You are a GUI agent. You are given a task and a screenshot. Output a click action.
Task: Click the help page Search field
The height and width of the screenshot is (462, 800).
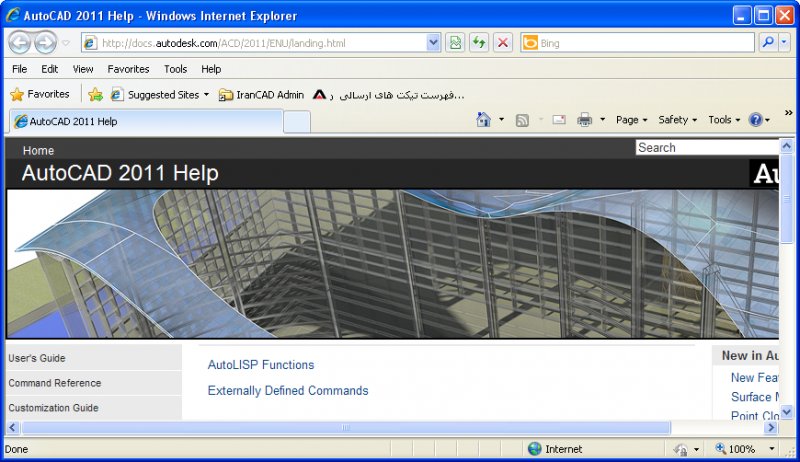(707, 147)
